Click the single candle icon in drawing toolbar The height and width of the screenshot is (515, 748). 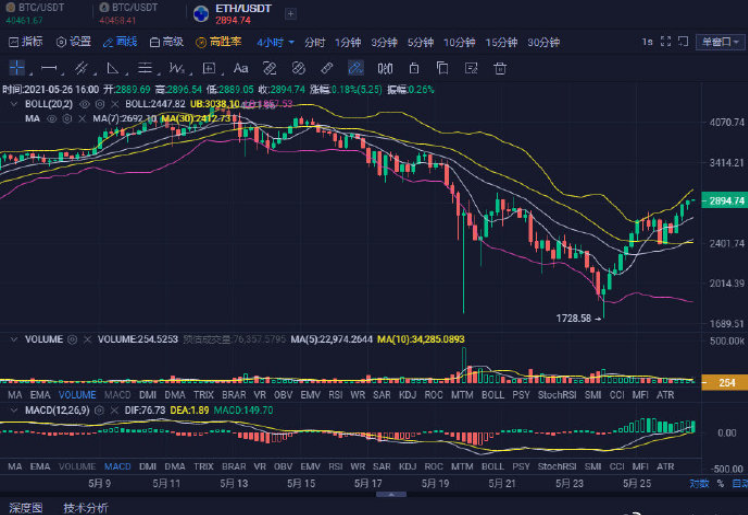414,68
